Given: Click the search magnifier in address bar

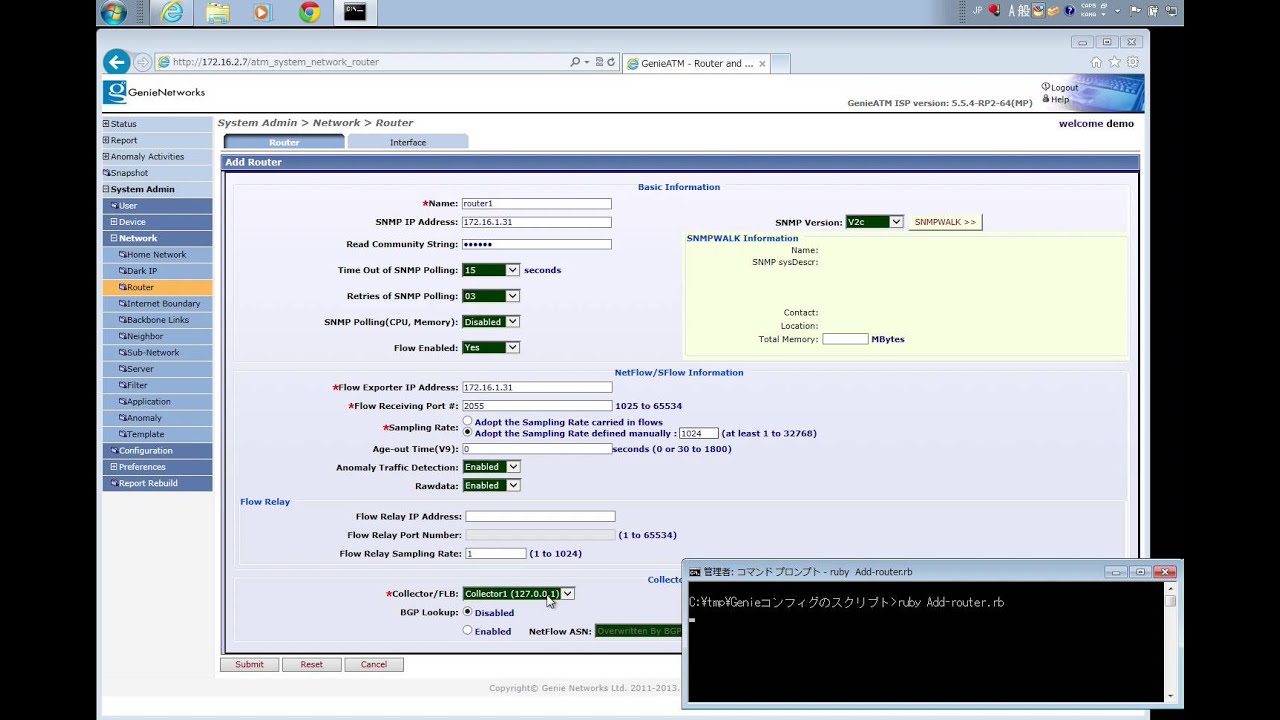Looking at the screenshot, I should tap(575, 62).
